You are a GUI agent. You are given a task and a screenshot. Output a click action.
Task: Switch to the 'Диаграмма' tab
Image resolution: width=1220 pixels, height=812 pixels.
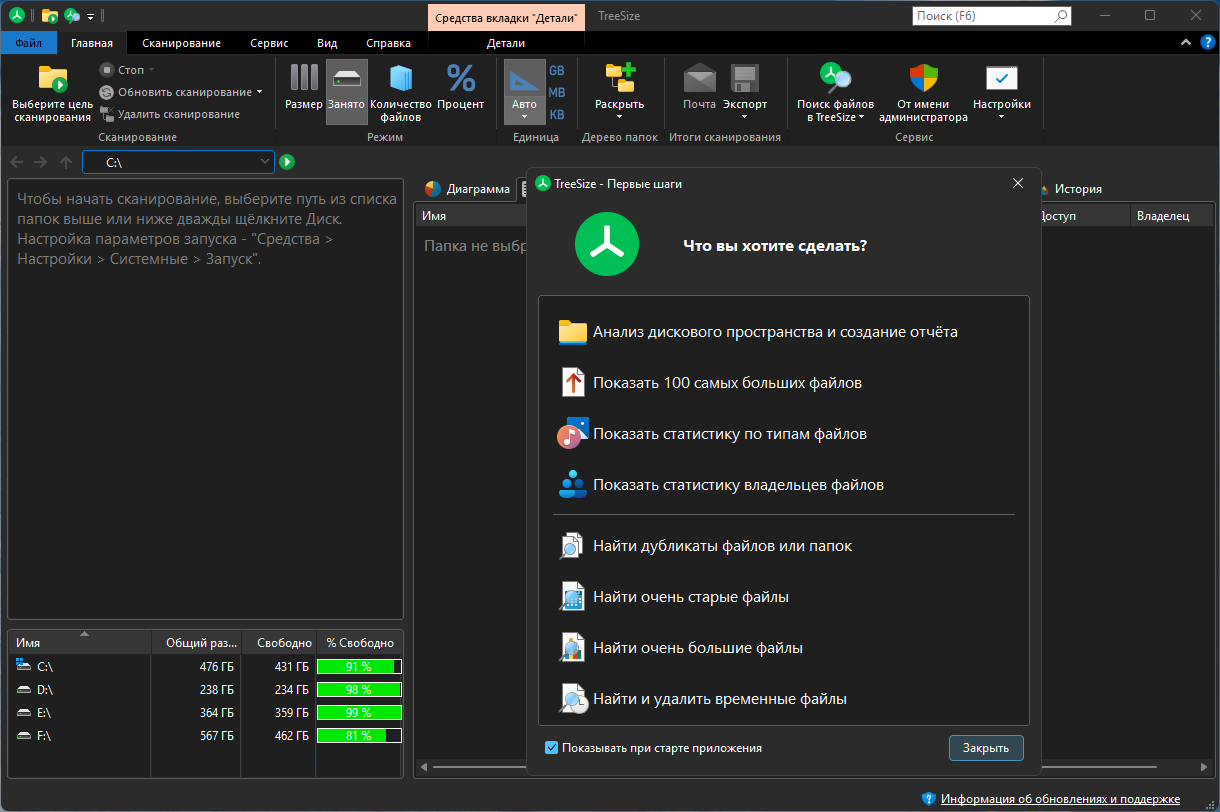[468, 189]
